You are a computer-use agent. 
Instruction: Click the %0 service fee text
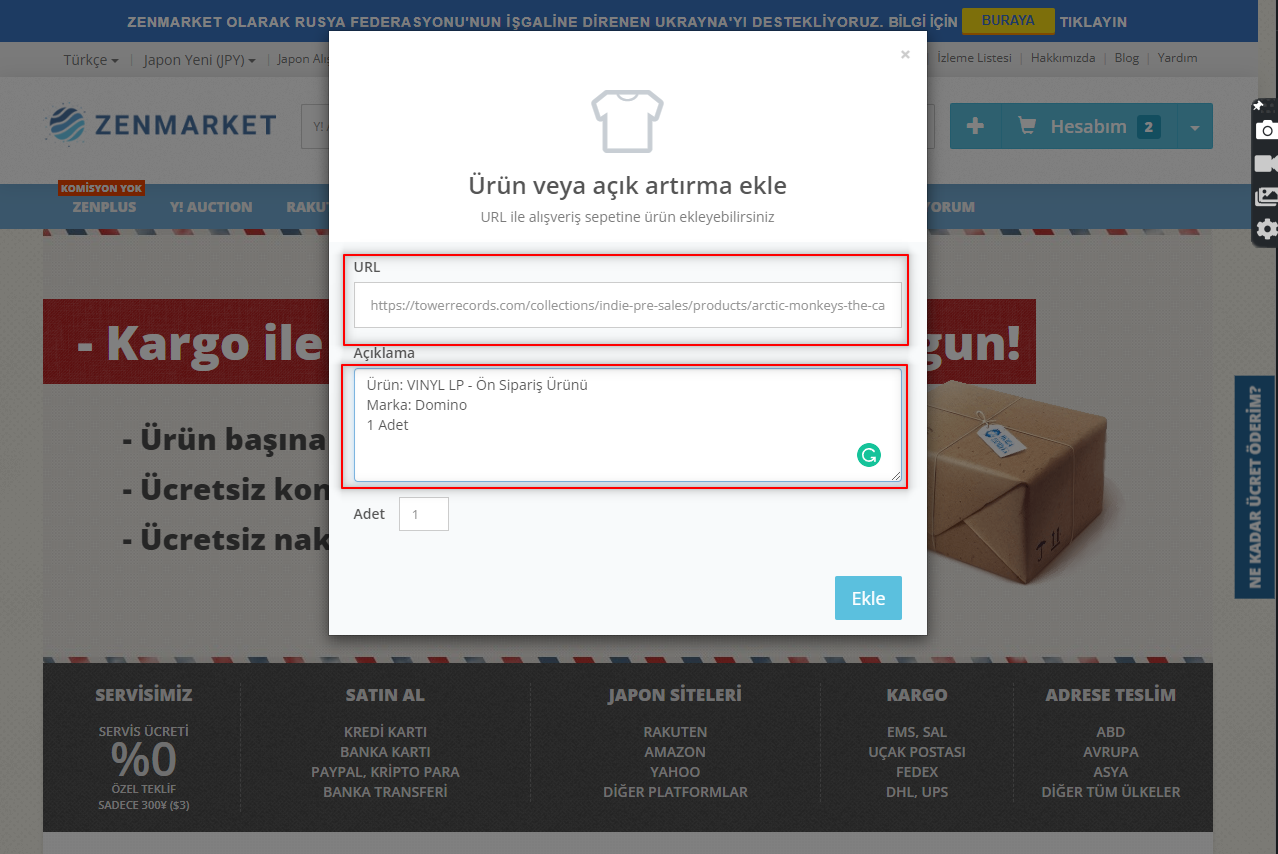tap(143, 760)
